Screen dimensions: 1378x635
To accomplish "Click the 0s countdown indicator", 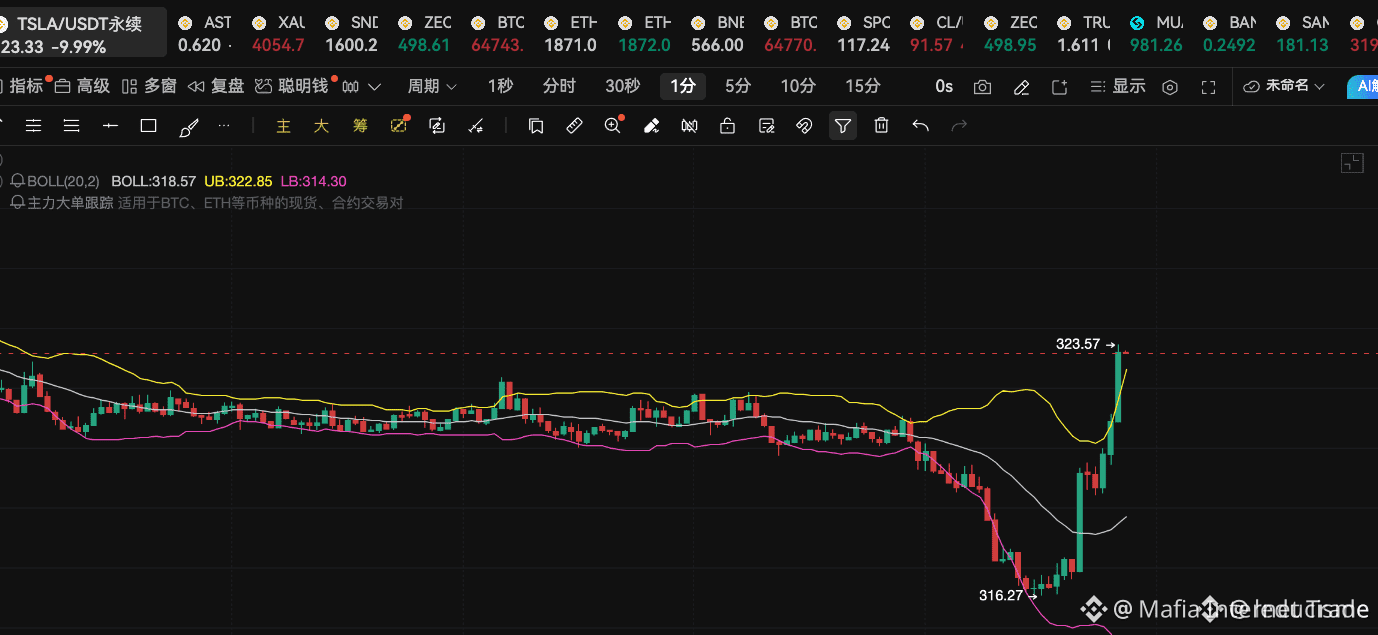I will click(944, 87).
